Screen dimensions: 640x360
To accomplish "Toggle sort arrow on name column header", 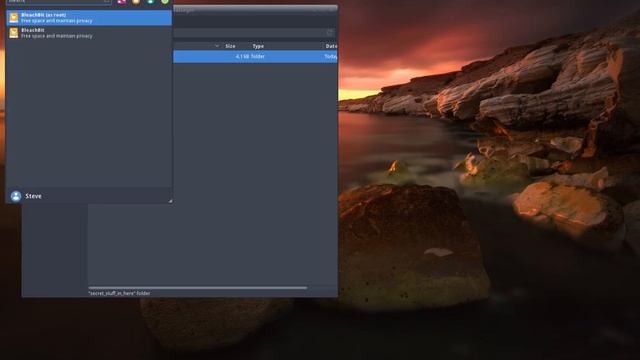I will pyautogui.click(x=217, y=46).
